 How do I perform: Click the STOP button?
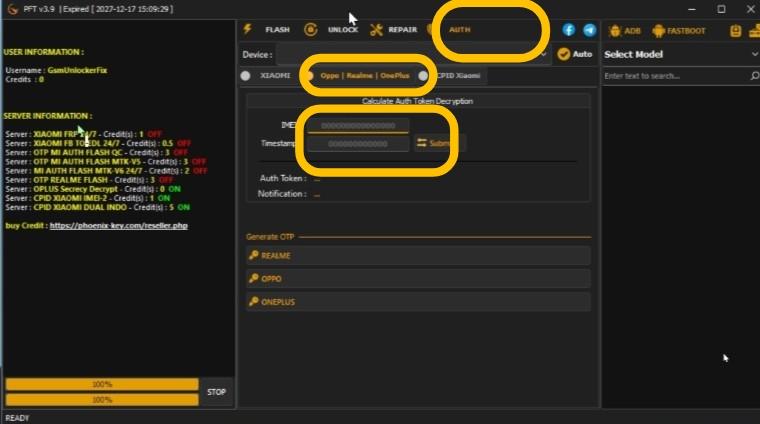tap(216, 392)
